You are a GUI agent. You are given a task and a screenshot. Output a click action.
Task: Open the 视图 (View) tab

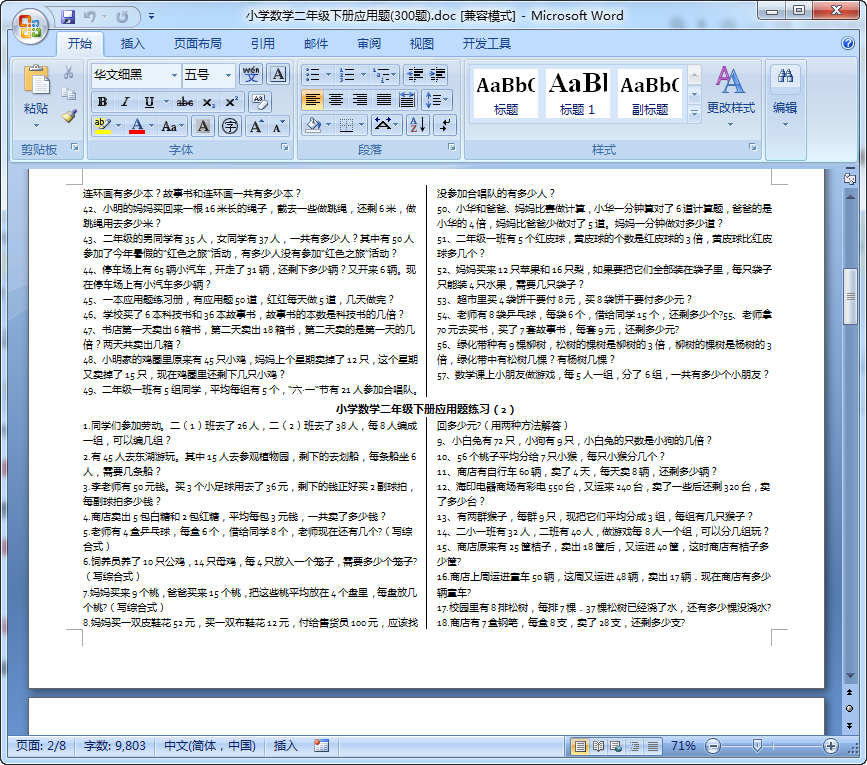point(421,44)
